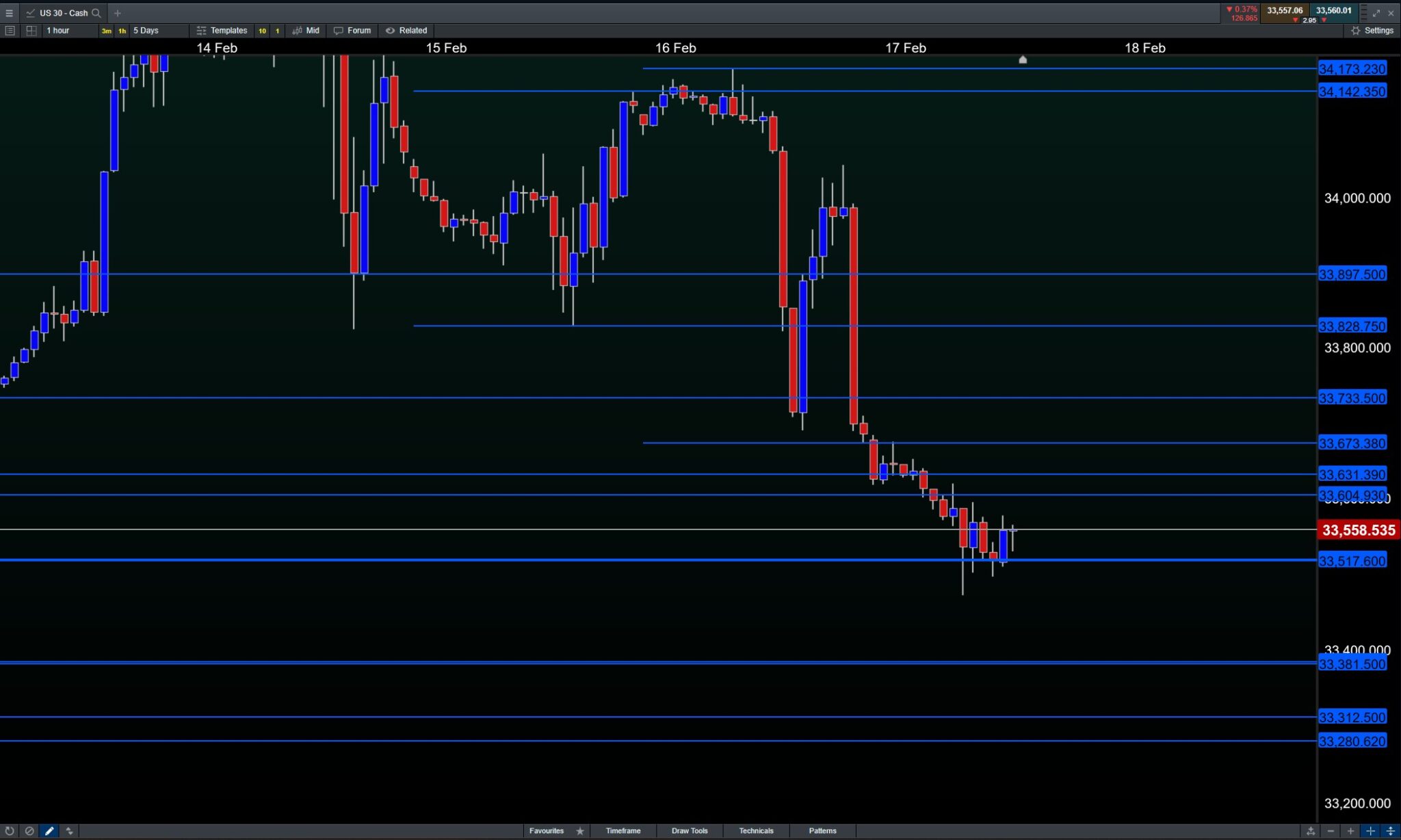Image resolution: width=1401 pixels, height=840 pixels.
Task: Click the Settings button
Action: tap(1372, 31)
